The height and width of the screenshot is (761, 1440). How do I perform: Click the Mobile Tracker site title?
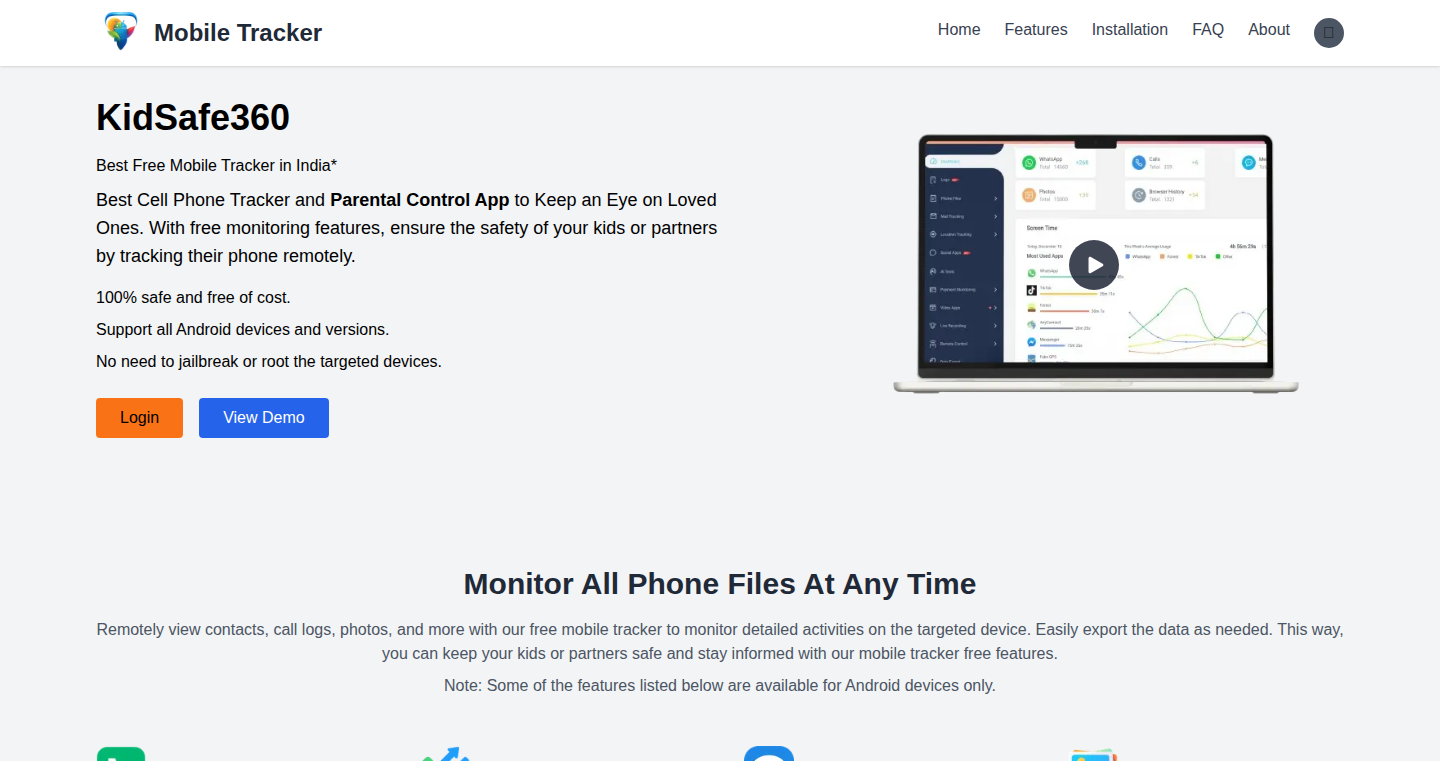[238, 33]
